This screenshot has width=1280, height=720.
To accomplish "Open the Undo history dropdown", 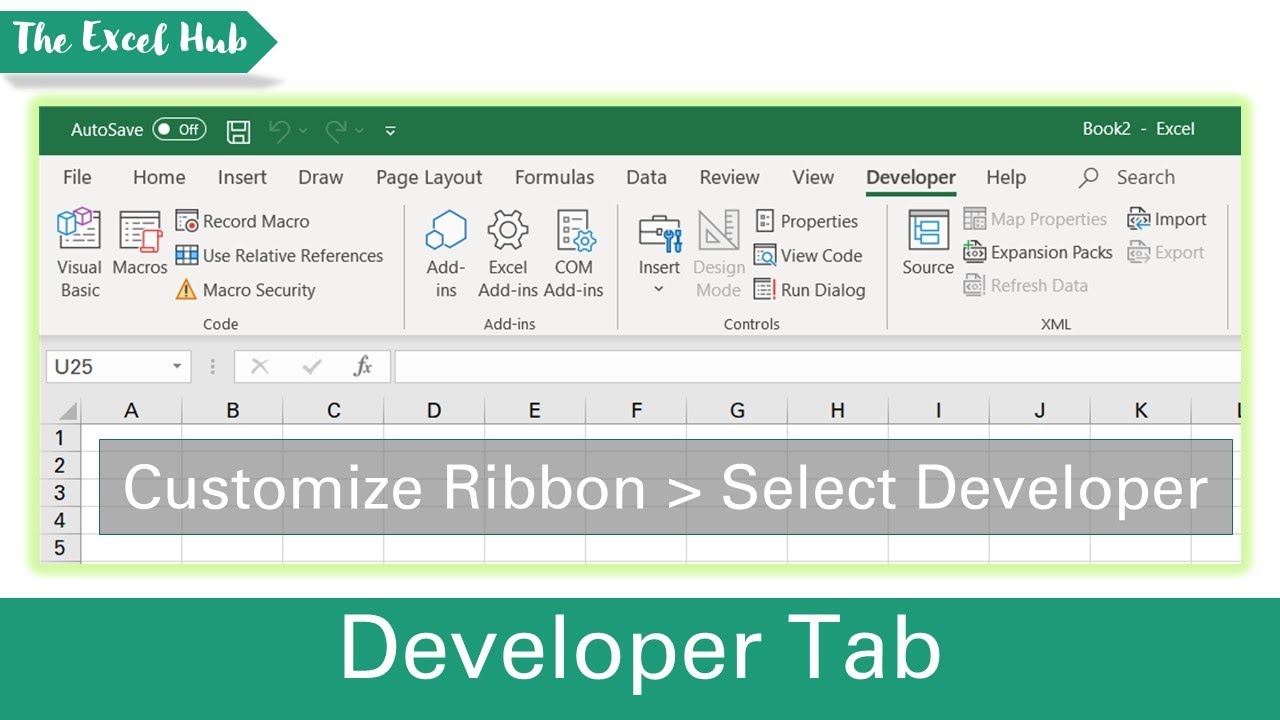I will pos(303,130).
